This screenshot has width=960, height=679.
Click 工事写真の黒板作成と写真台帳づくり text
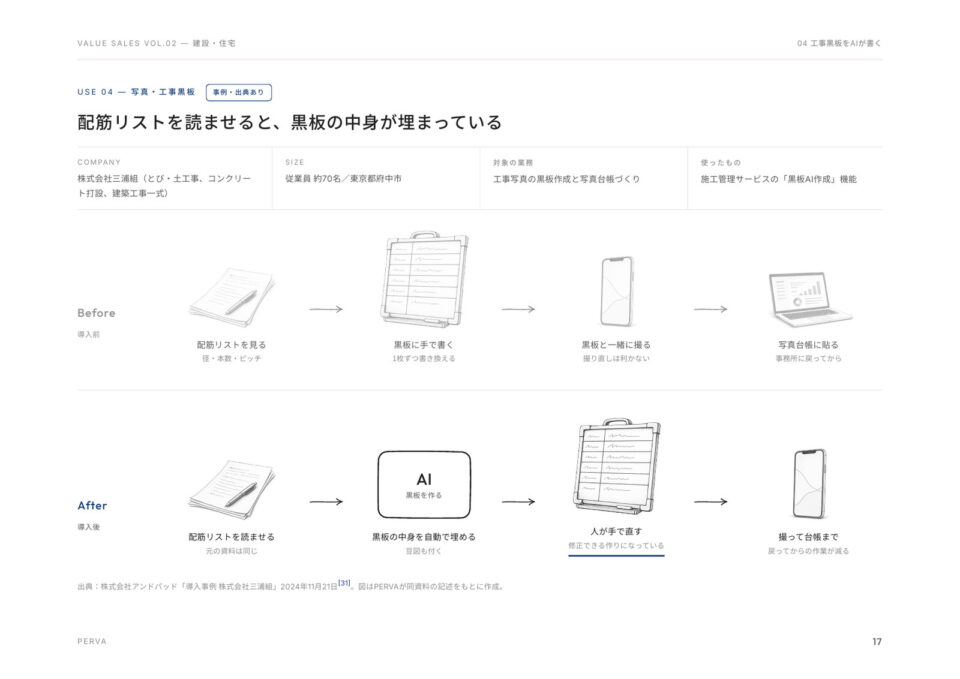pyautogui.click(x=567, y=179)
